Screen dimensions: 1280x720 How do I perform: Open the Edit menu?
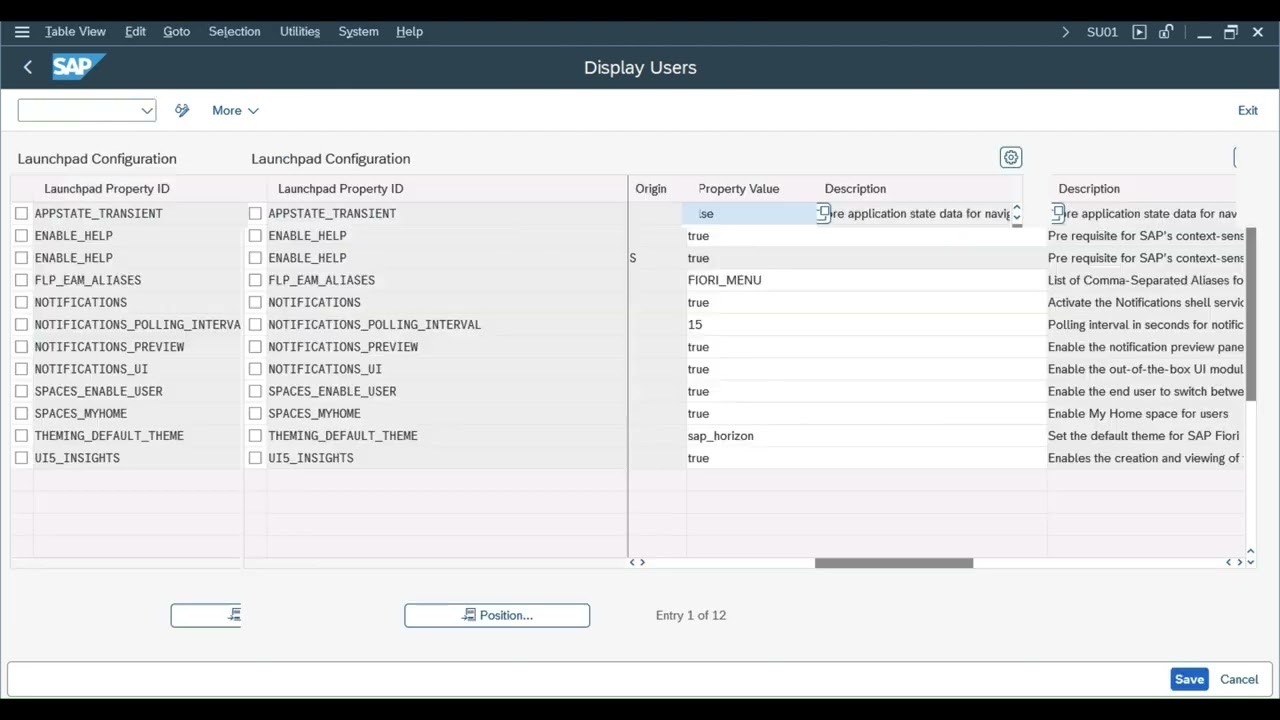(135, 32)
